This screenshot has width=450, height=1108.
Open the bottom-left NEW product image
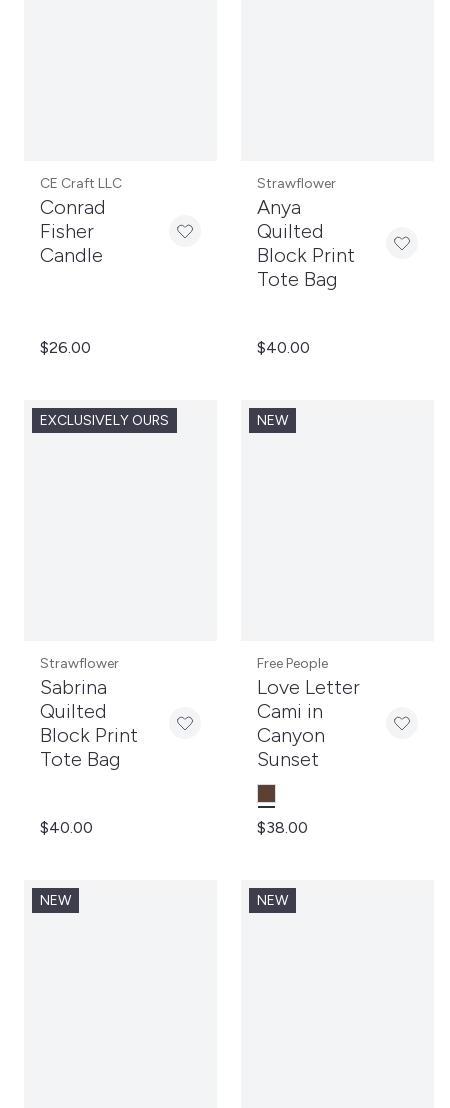[x=121, y=994]
